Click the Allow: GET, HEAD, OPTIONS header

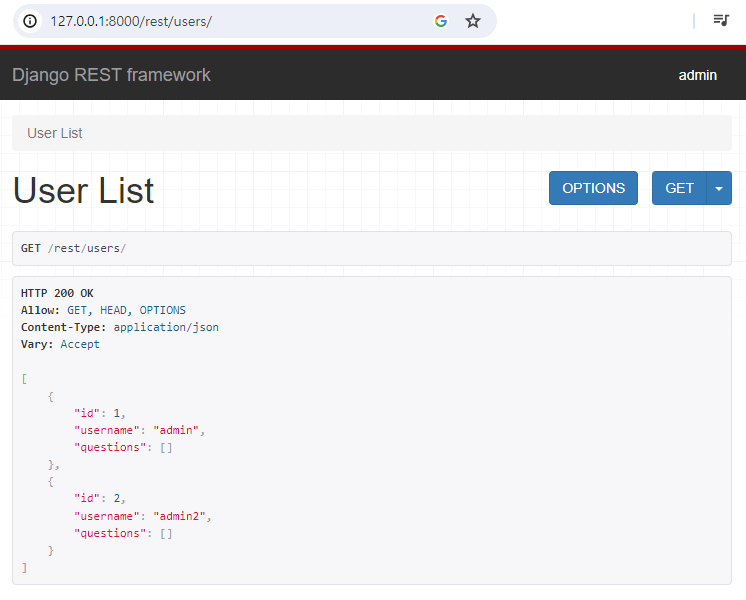[103, 310]
